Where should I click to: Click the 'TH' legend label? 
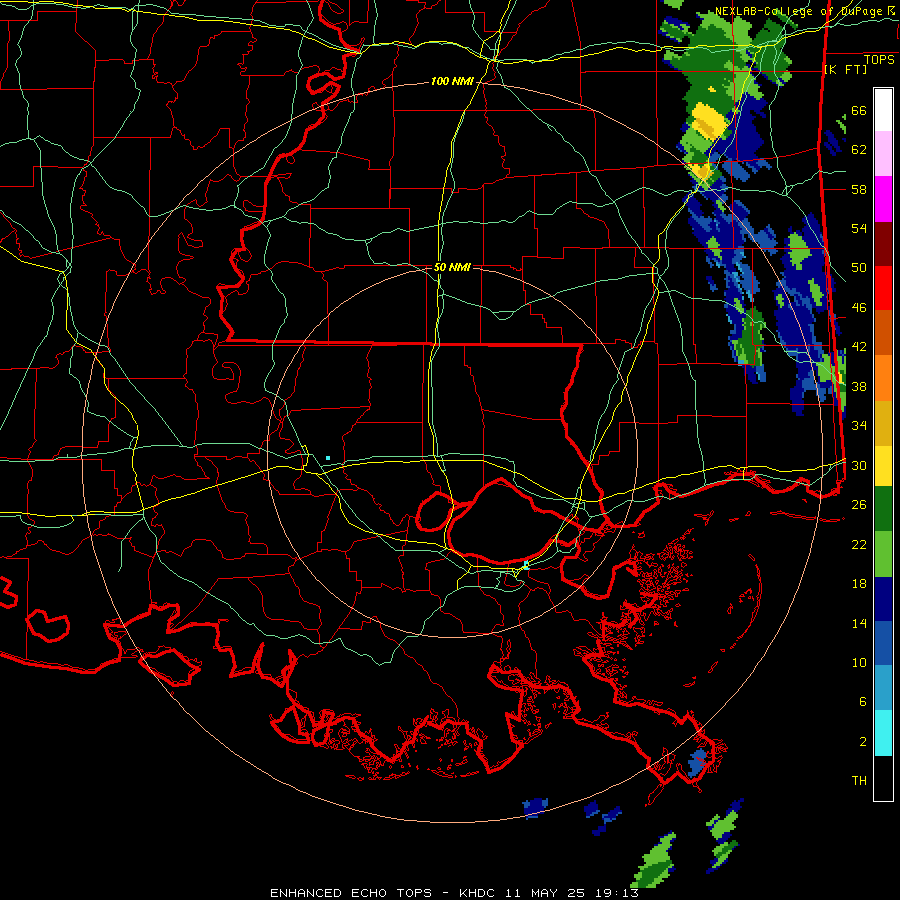(859, 780)
